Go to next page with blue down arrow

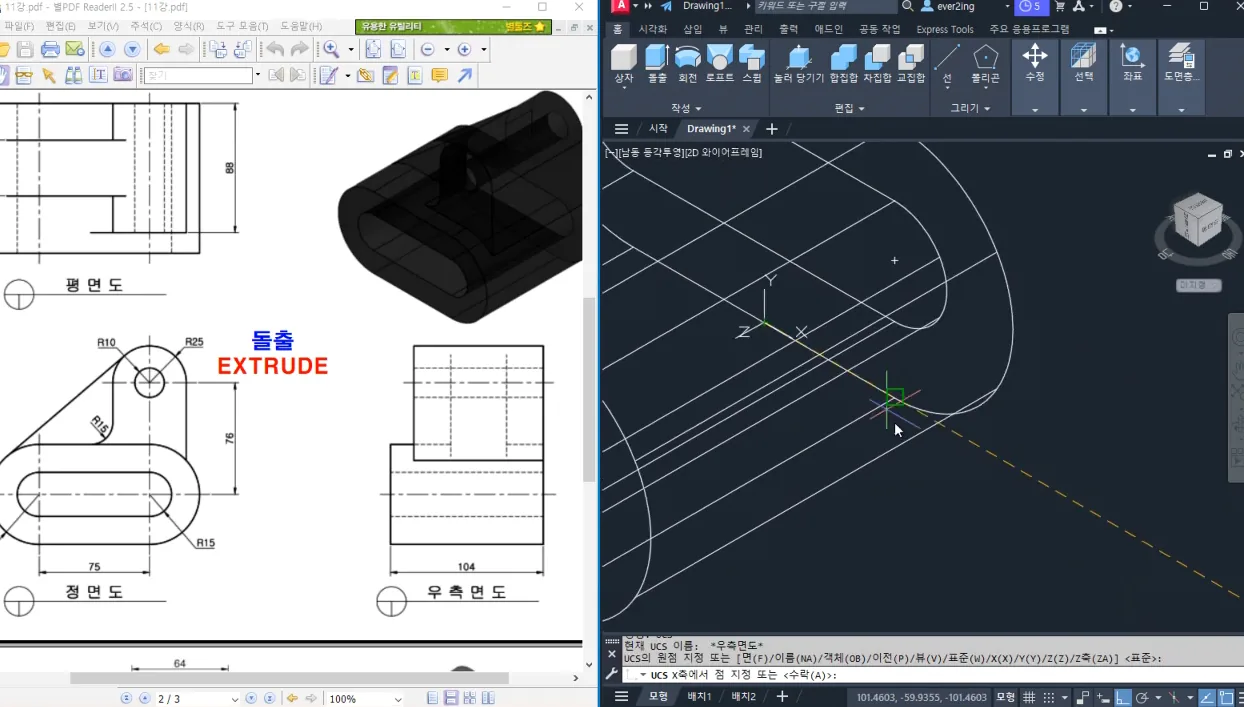pyautogui.click(x=132, y=49)
